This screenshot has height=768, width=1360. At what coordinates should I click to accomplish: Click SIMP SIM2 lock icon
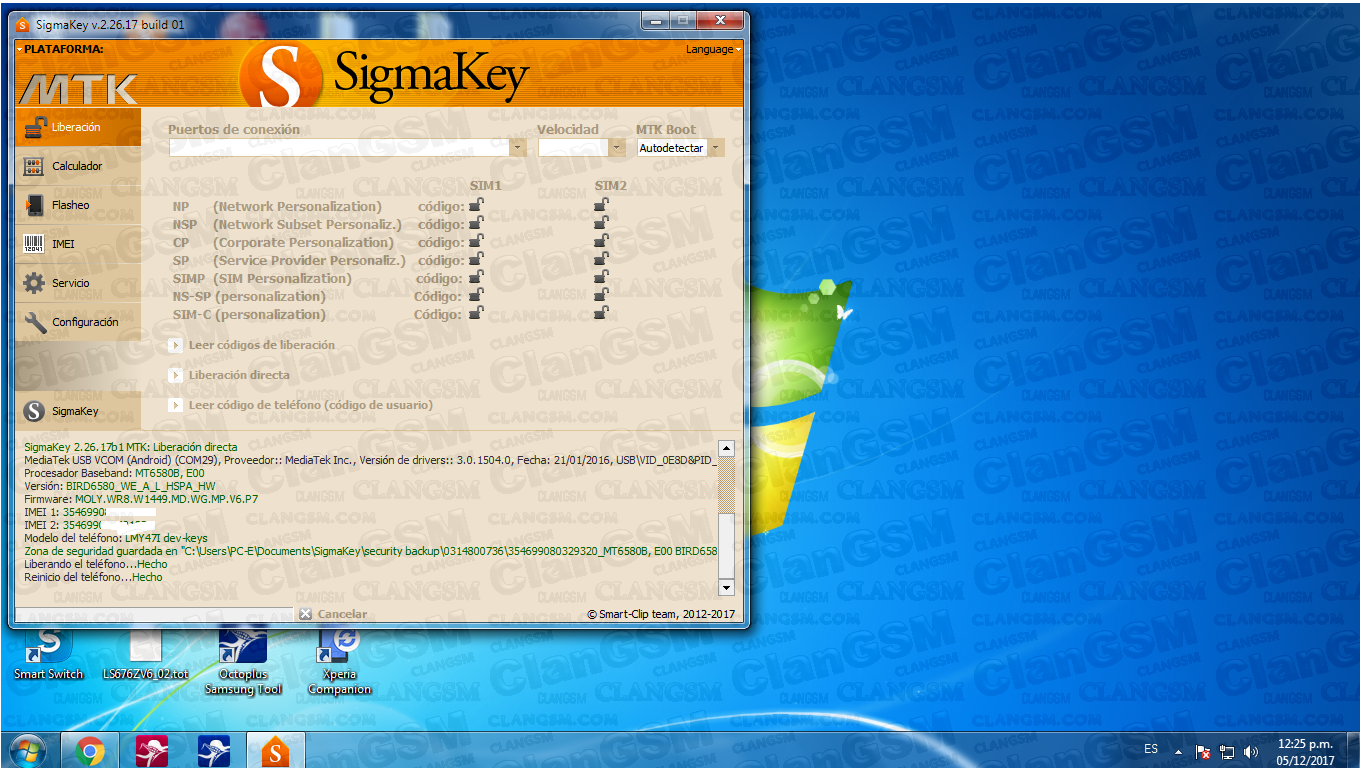(601, 278)
